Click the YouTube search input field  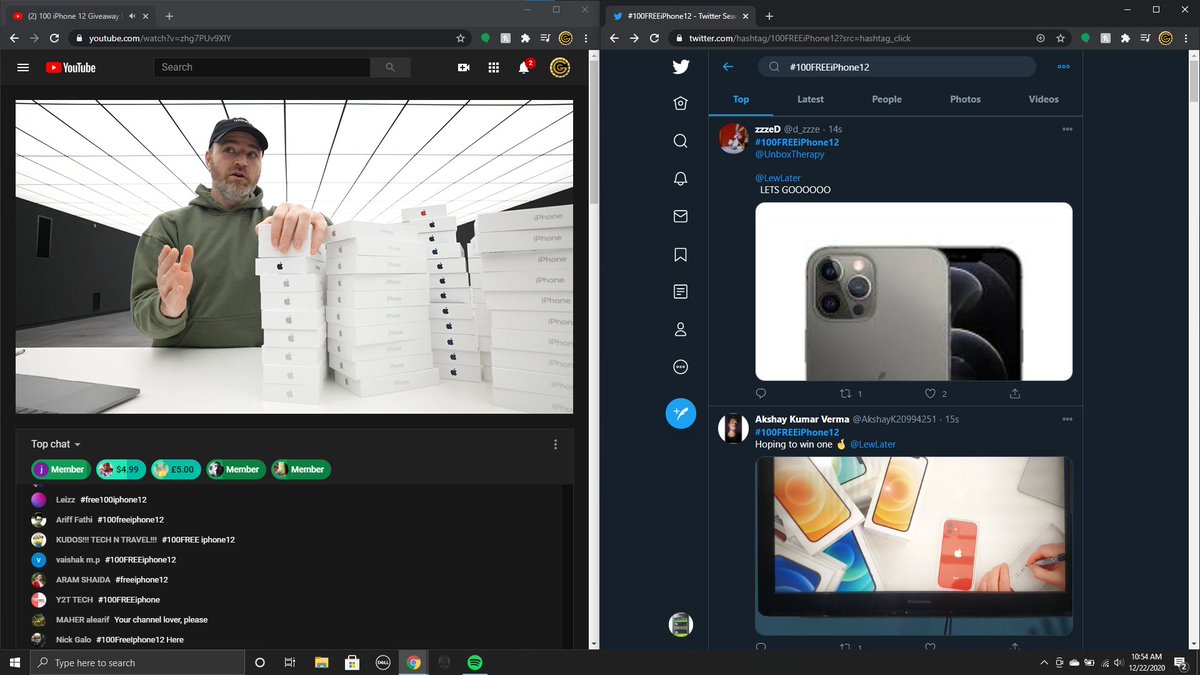[x=263, y=67]
